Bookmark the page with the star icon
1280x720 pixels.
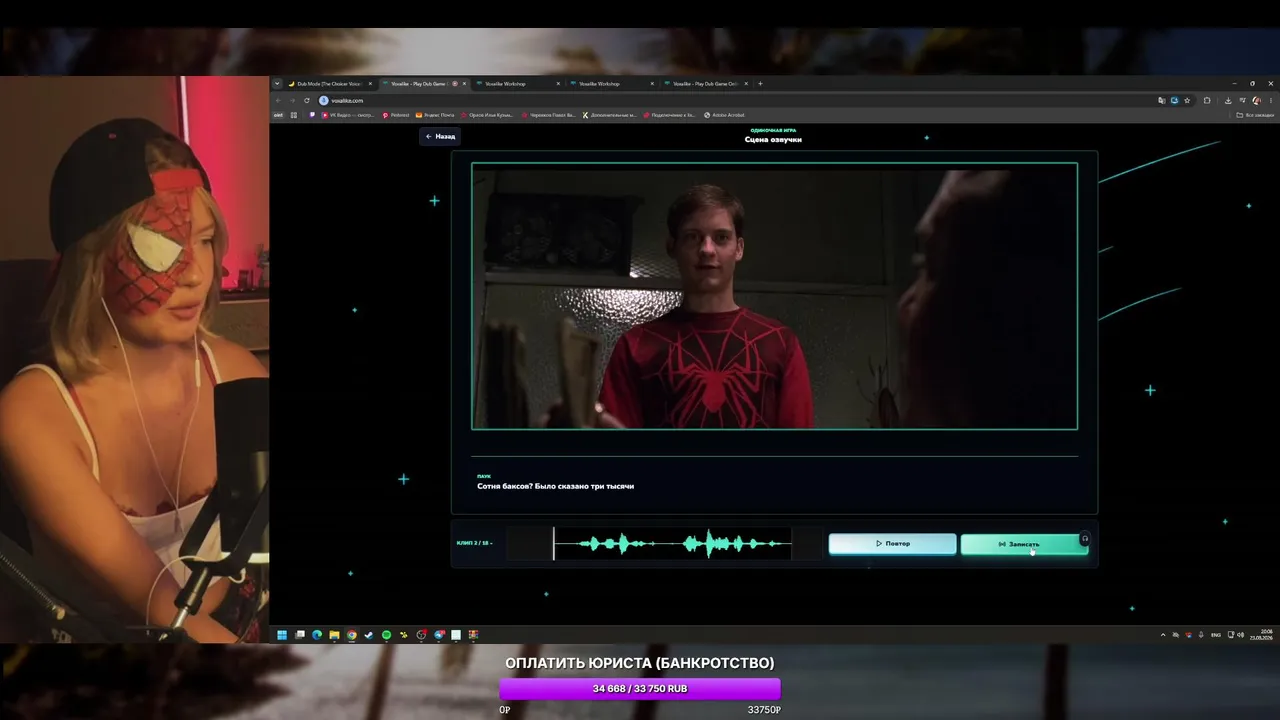click(x=1187, y=100)
